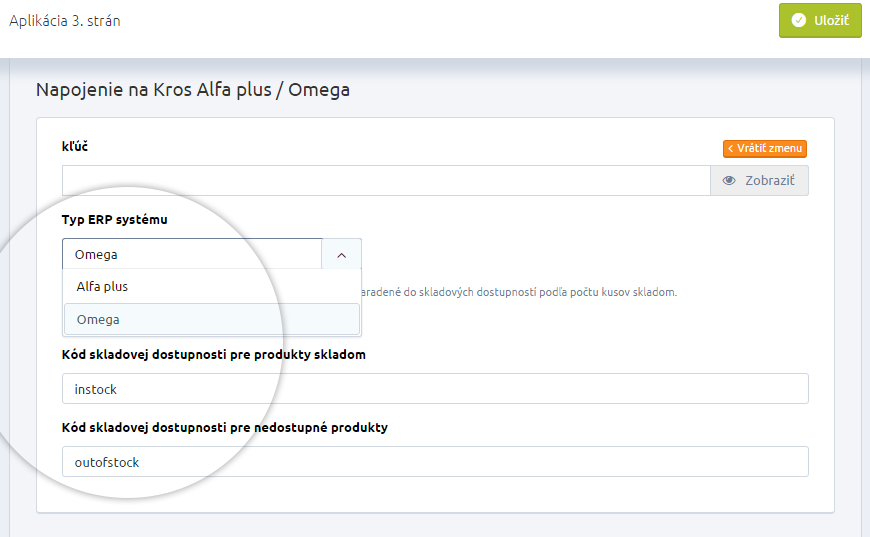Click the outofstock availability code field

(435, 462)
